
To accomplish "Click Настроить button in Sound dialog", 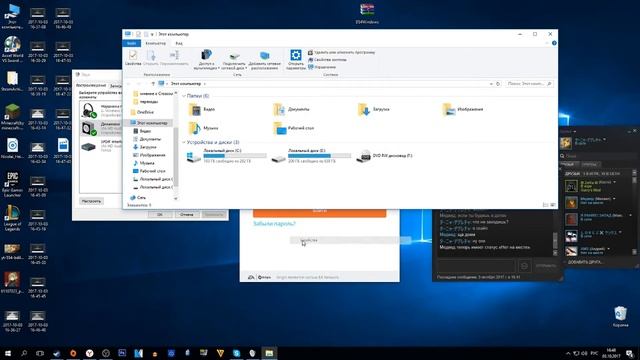I will point(91,201).
